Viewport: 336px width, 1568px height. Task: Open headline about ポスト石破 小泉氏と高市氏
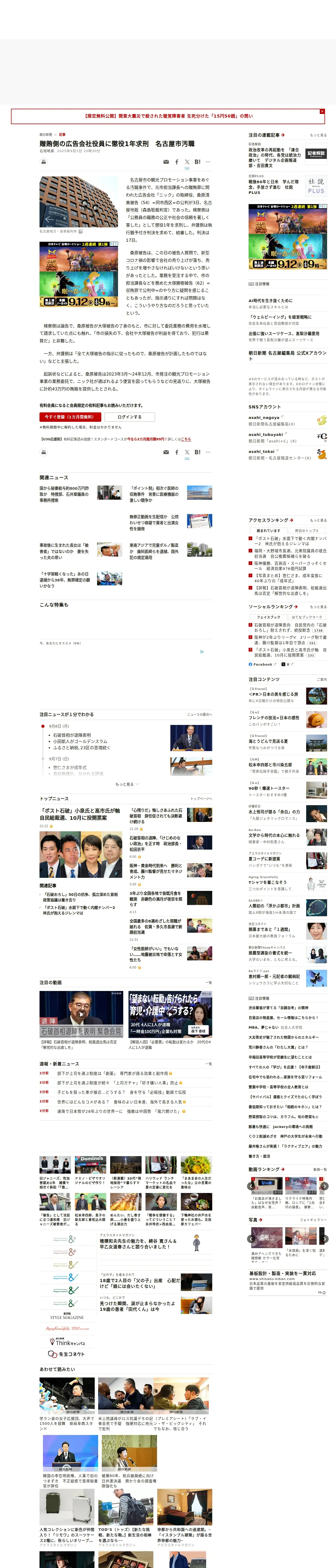(80, 814)
